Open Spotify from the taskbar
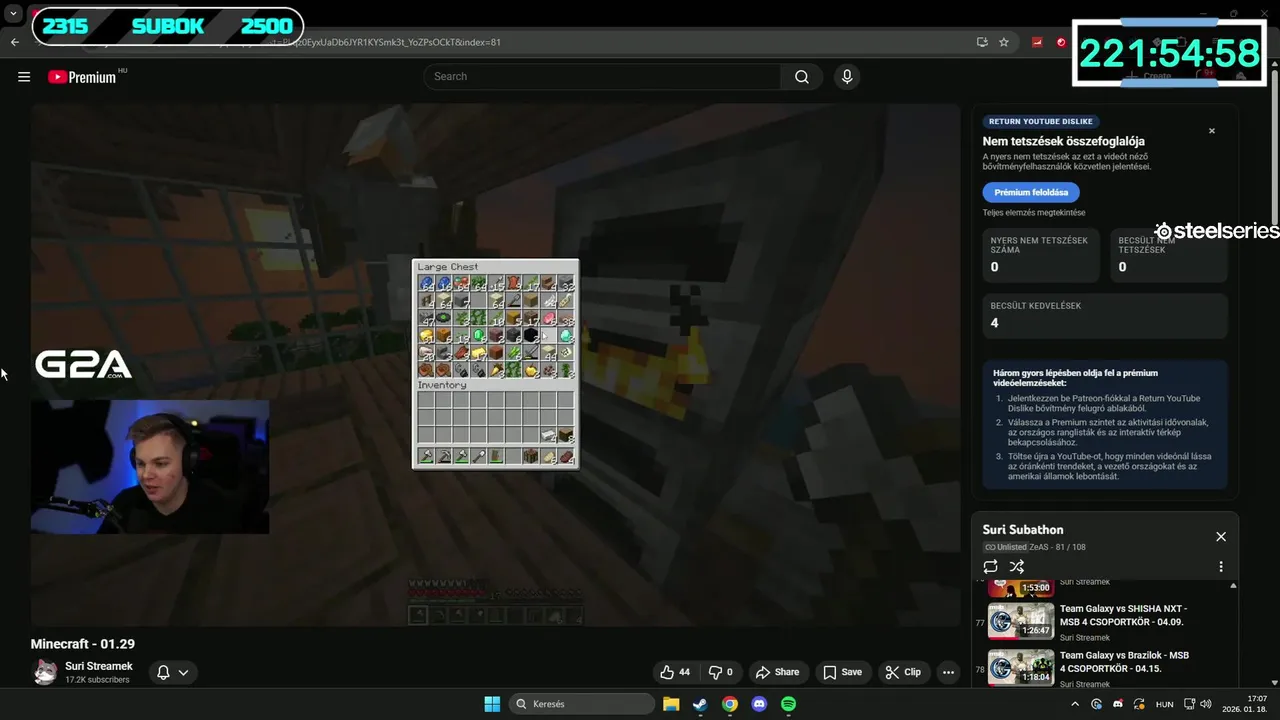Screen dimensions: 1280x720 [x=788, y=704]
